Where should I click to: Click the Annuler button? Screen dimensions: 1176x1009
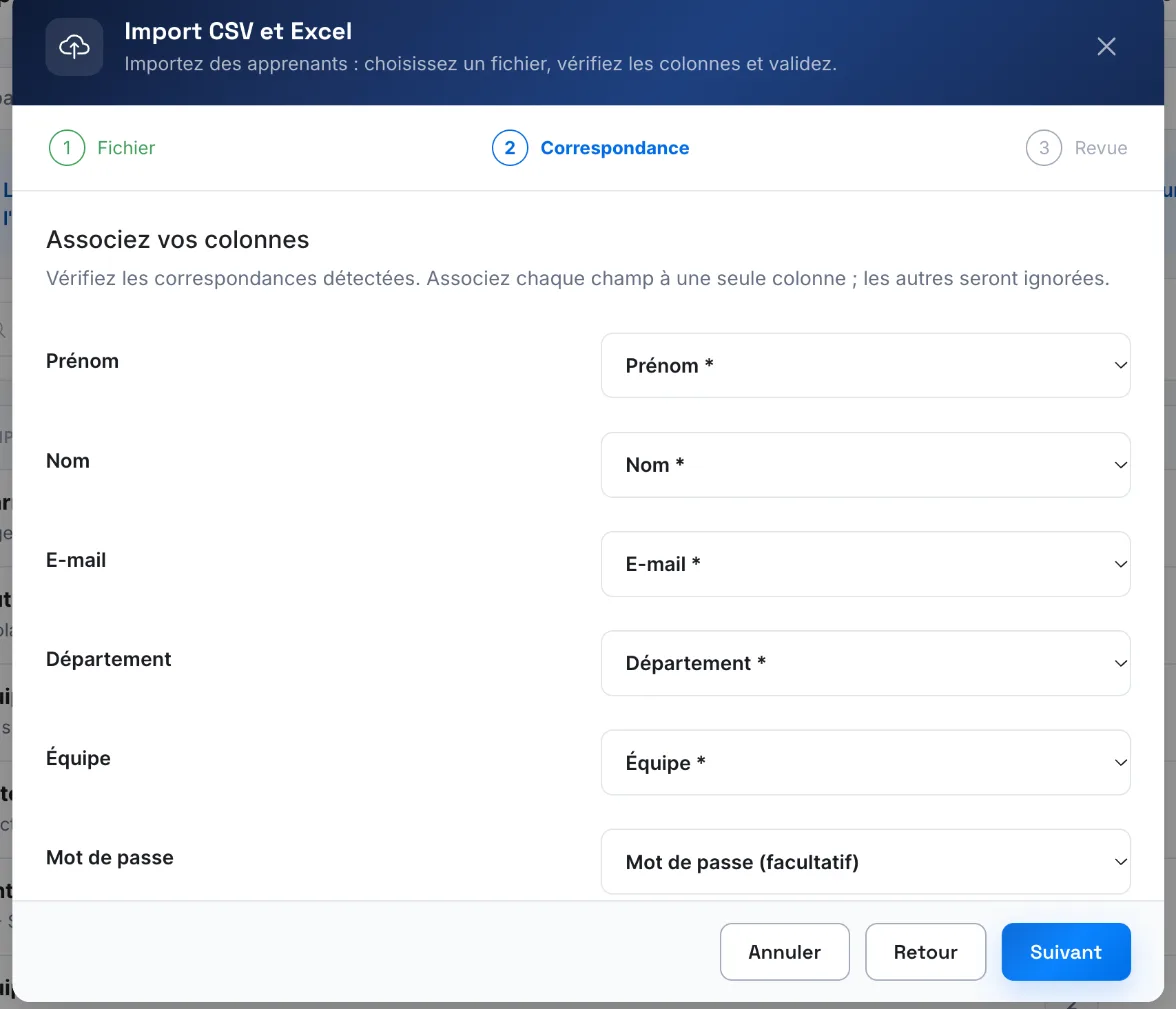click(x=784, y=952)
